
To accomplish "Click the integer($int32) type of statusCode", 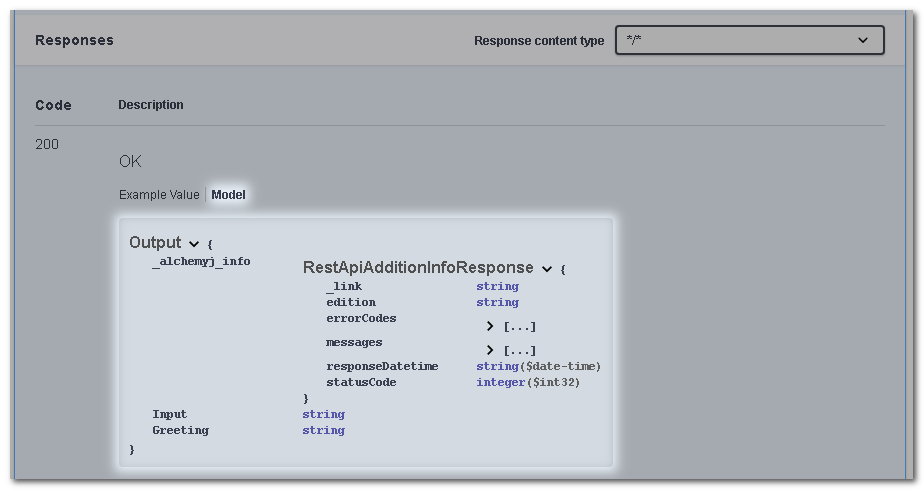I will (x=527, y=382).
